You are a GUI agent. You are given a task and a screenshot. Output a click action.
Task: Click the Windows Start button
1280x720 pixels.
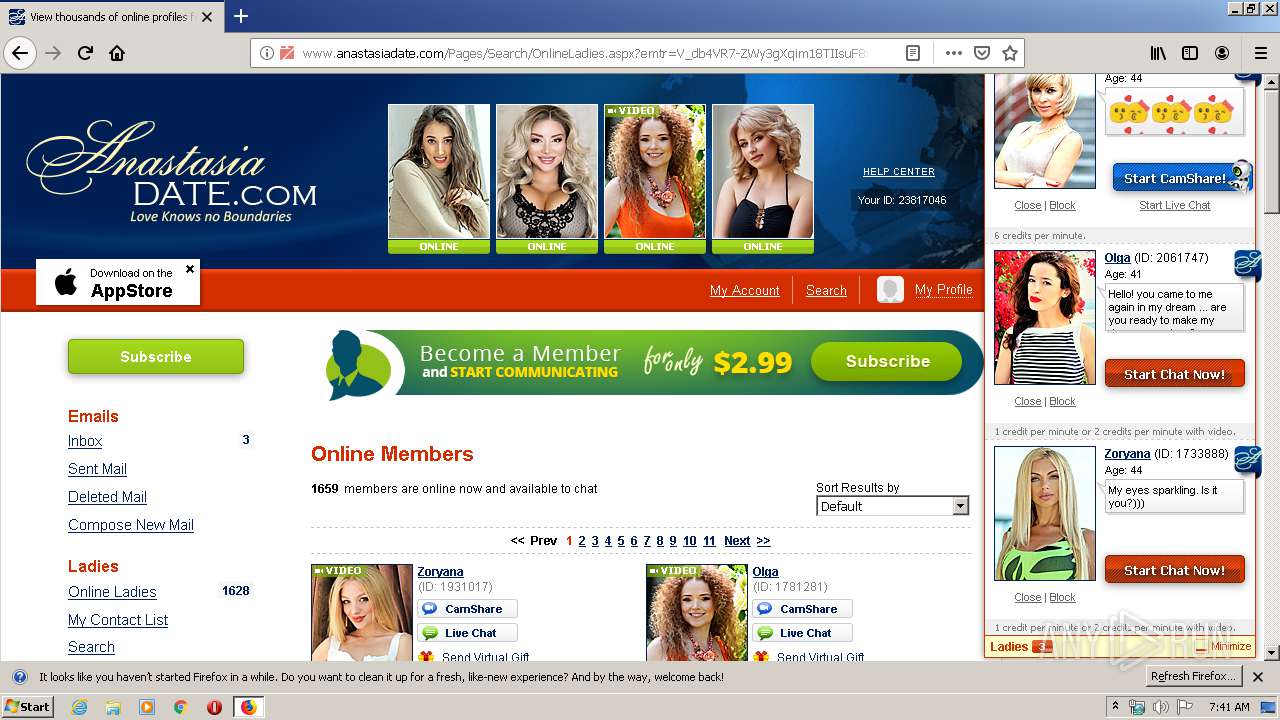click(28, 707)
